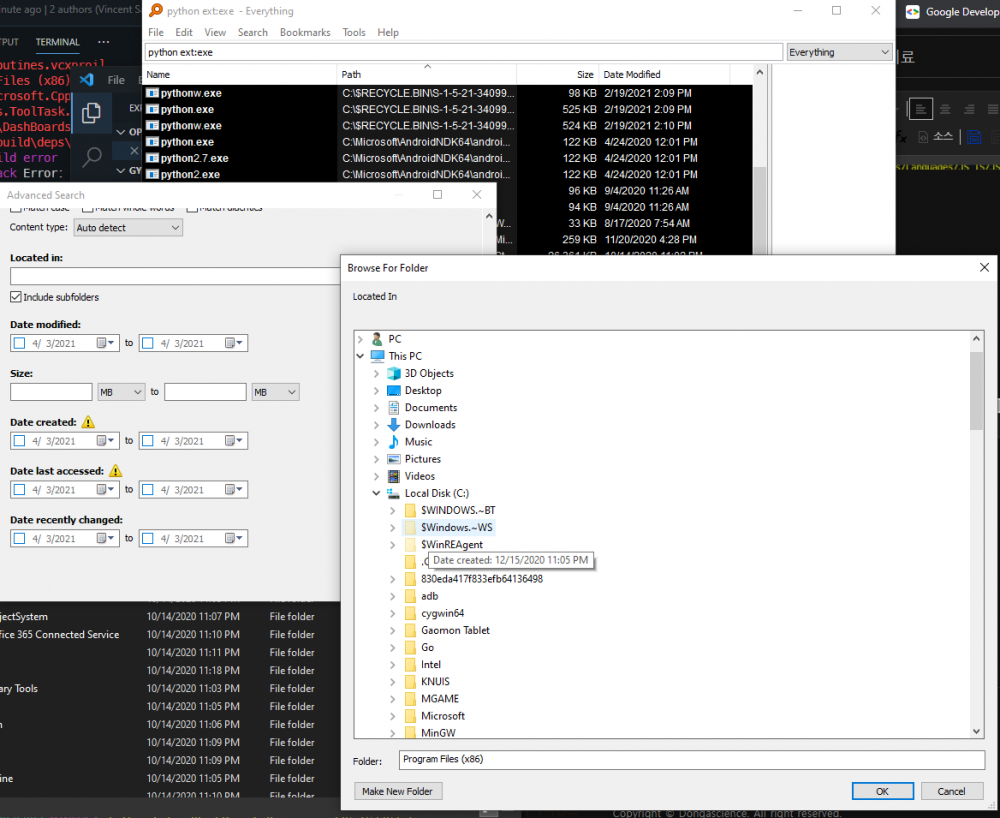Click the Make New Folder button

(x=397, y=791)
